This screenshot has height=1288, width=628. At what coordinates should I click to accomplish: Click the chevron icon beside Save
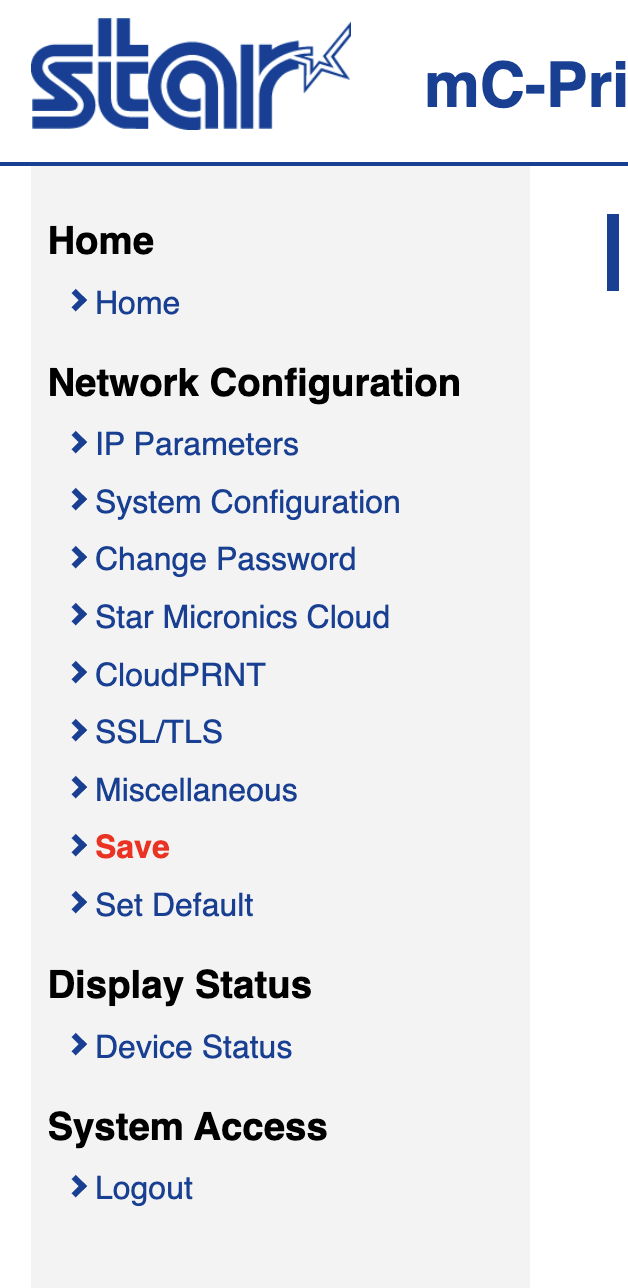coord(79,846)
